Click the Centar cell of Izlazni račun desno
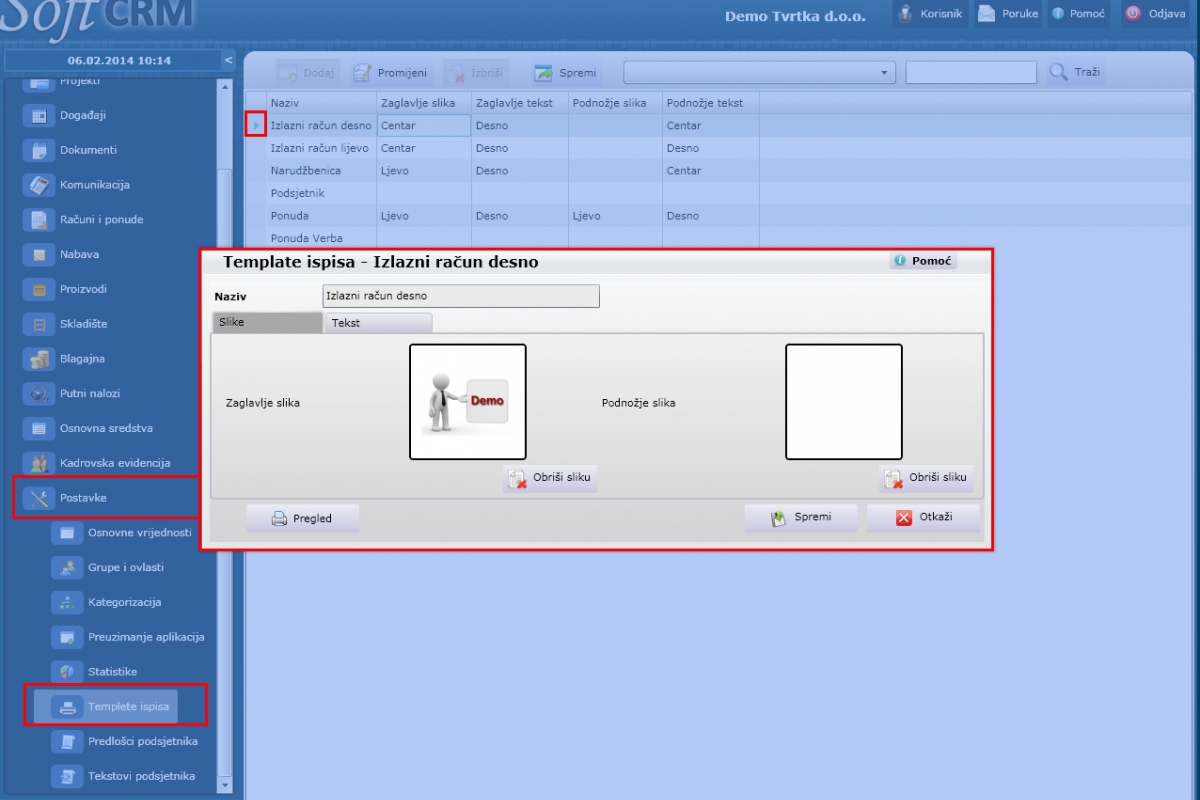1200x800 pixels. point(424,126)
